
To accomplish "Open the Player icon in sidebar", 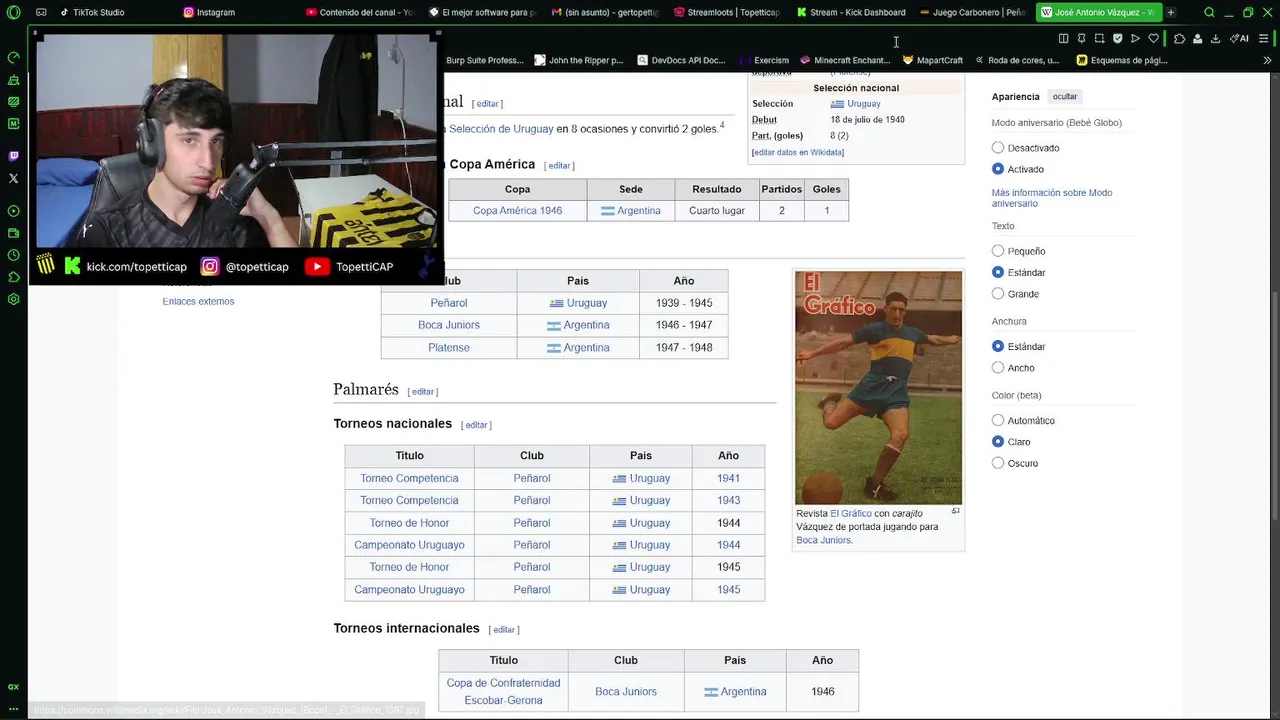I will (13, 211).
